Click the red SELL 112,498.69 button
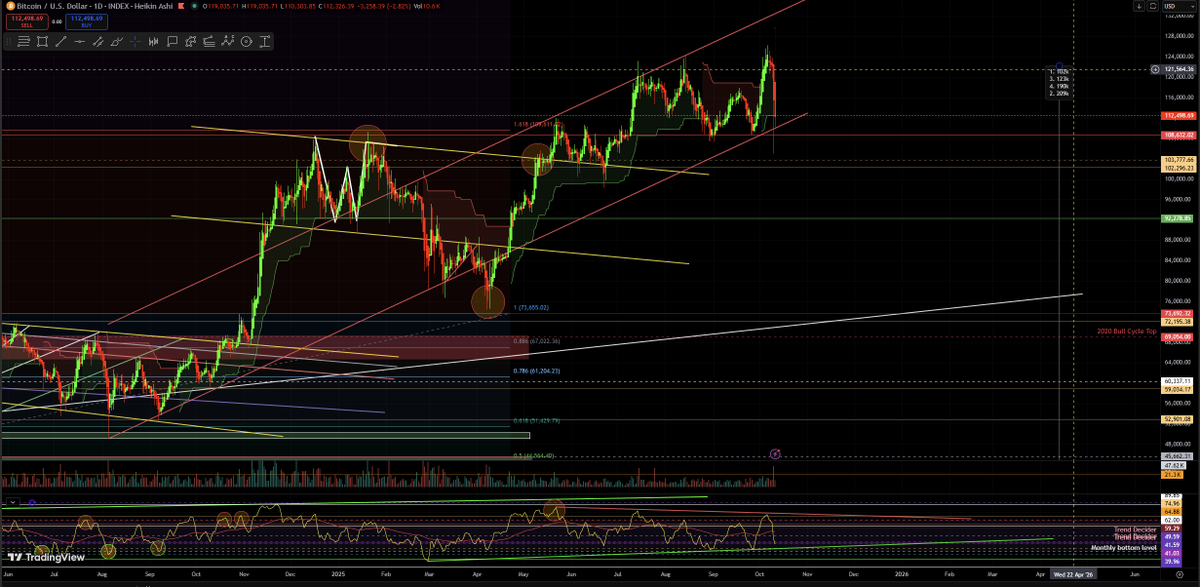The height and width of the screenshot is (587, 1200). (x=27, y=21)
